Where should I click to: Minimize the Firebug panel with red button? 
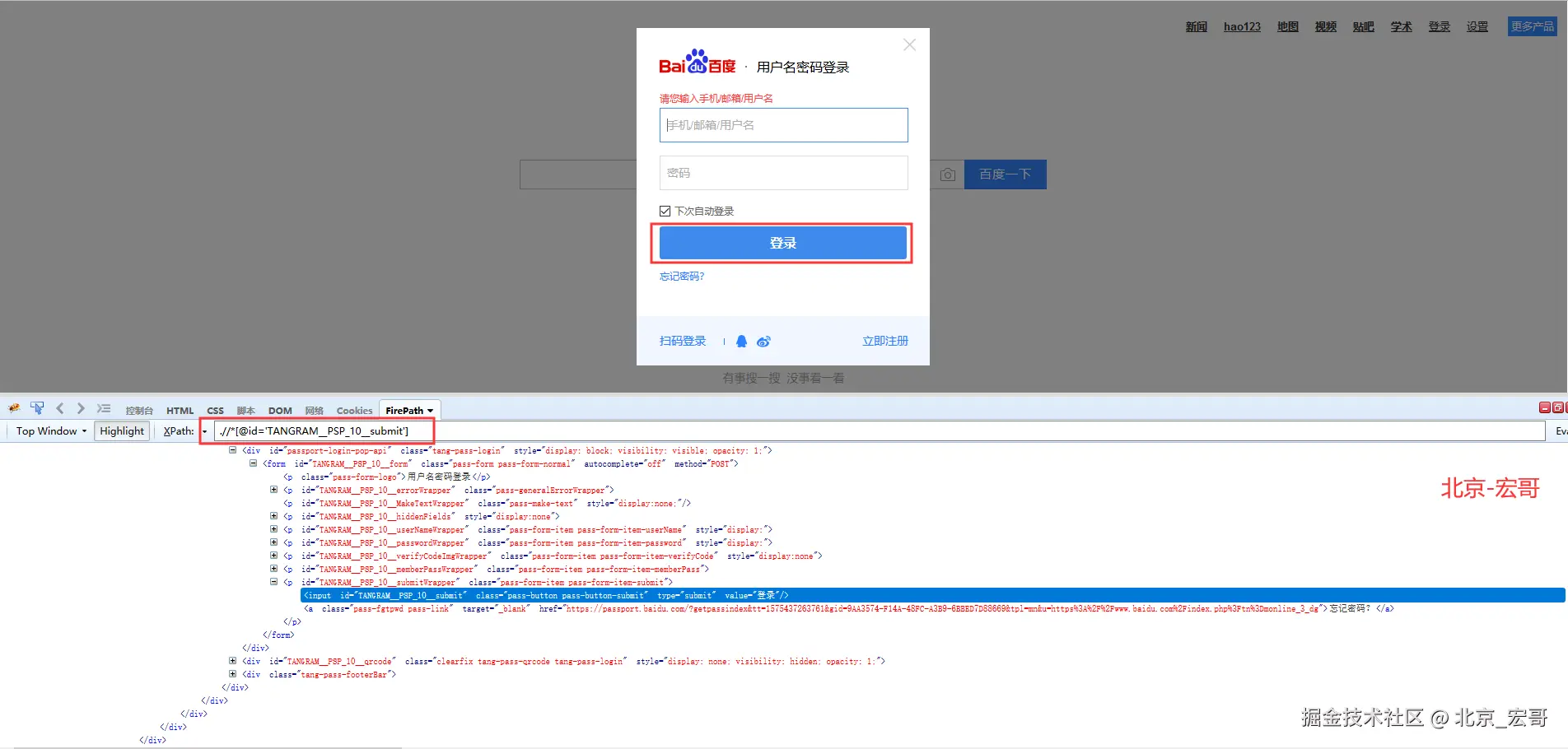1545,407
